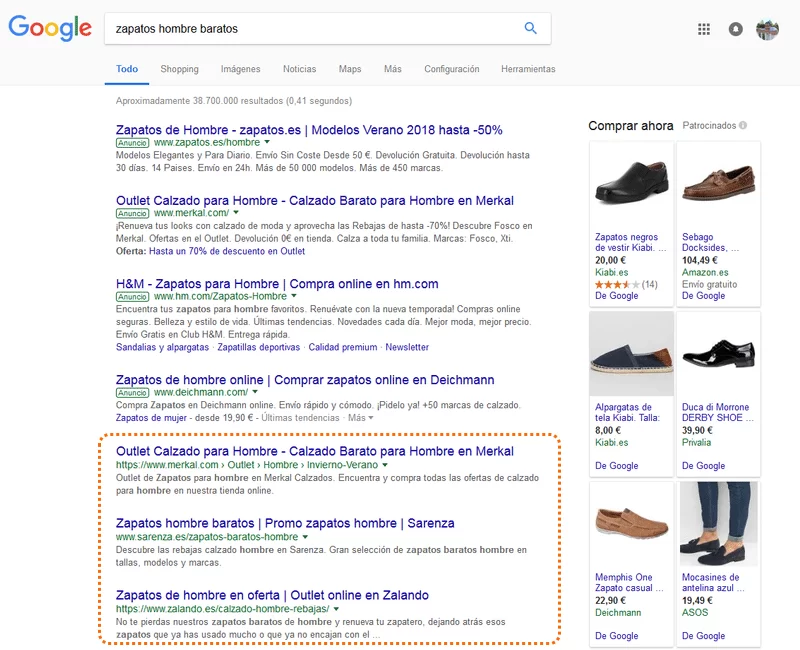Click the 104,49 € price
Image resolution: width=800 pixels, height=650 pixels.
(700, 260)
